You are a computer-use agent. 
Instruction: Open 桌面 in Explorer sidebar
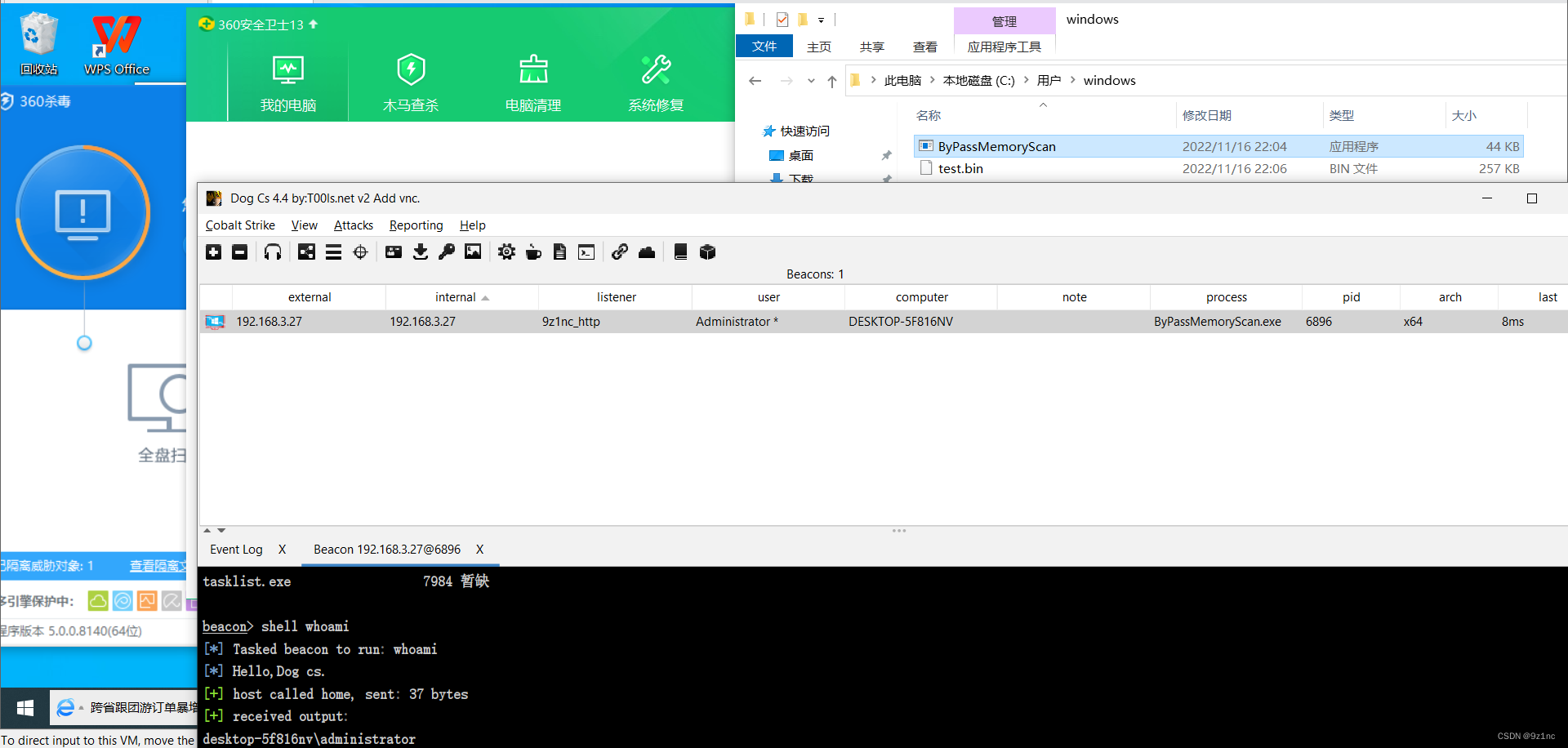tap(792, 155)
